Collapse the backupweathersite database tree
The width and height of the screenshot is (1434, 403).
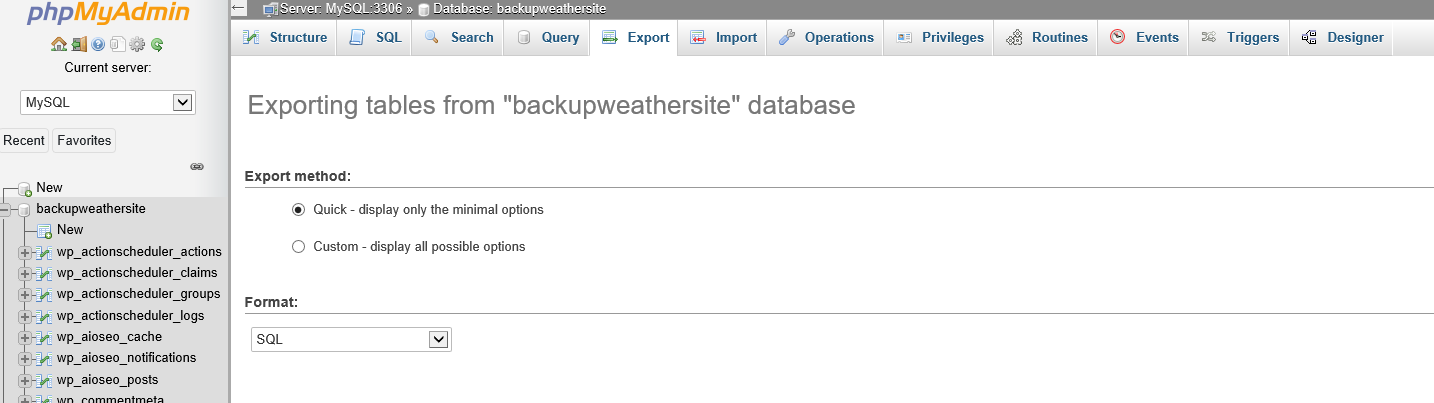(x=5, y=209)
